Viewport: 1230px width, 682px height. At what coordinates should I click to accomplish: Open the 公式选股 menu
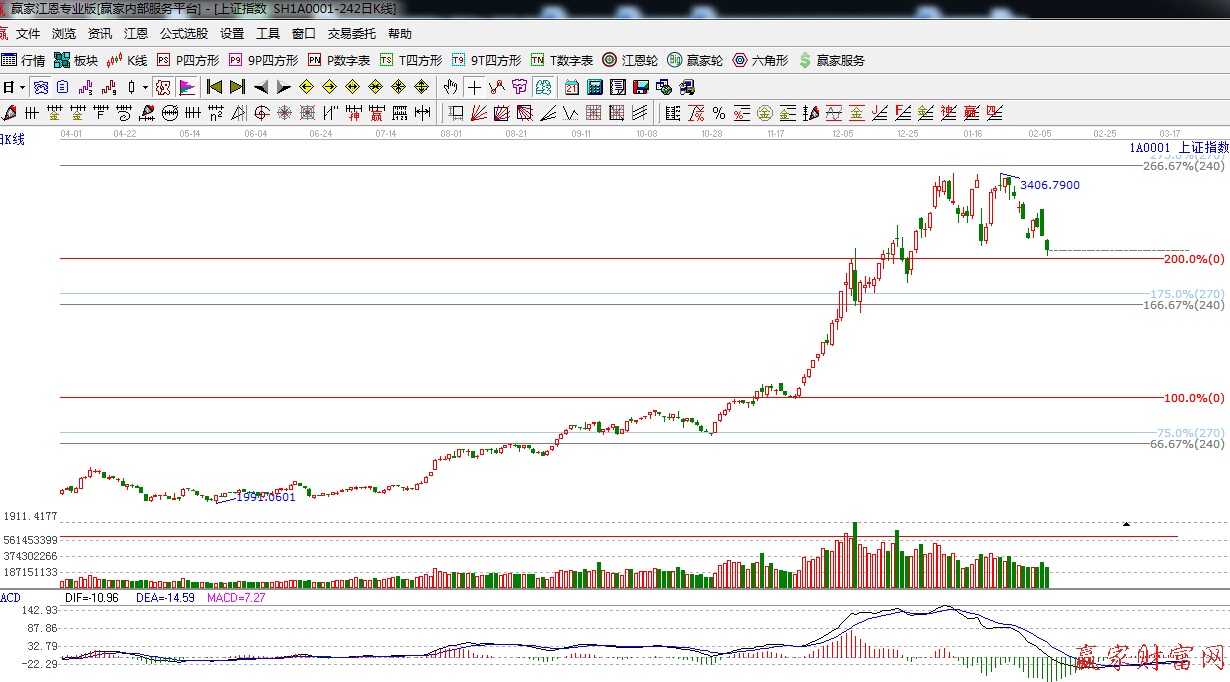coord(184,33)
